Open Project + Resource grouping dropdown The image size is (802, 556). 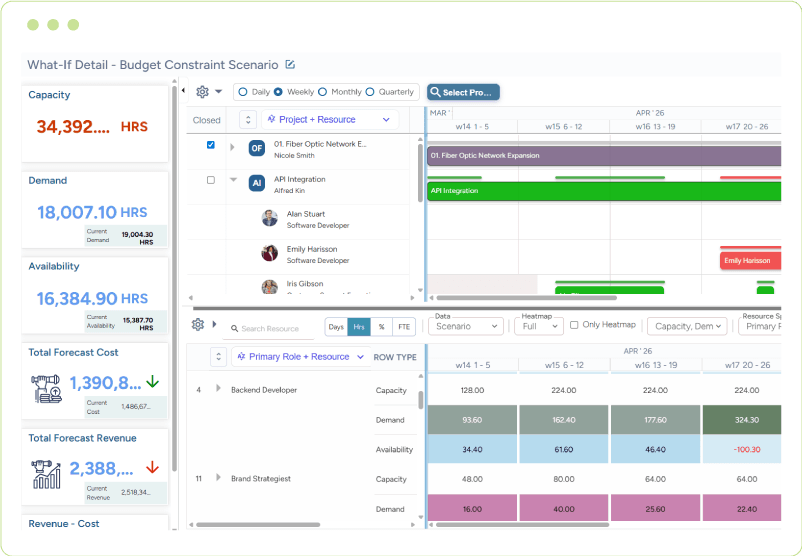tap(329, 120)
